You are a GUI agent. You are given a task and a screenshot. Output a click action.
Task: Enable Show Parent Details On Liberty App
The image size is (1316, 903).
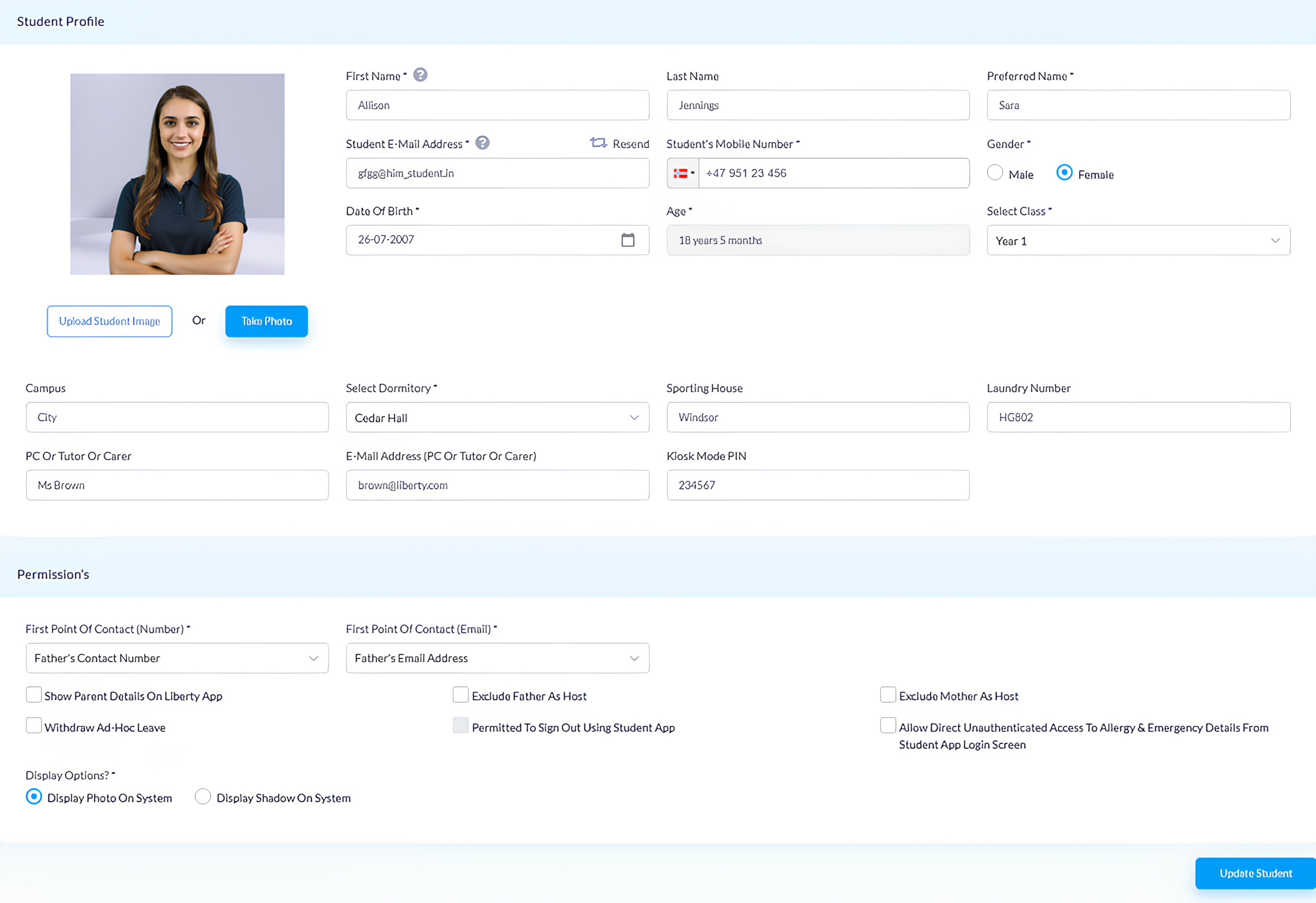tap(34, 695)
